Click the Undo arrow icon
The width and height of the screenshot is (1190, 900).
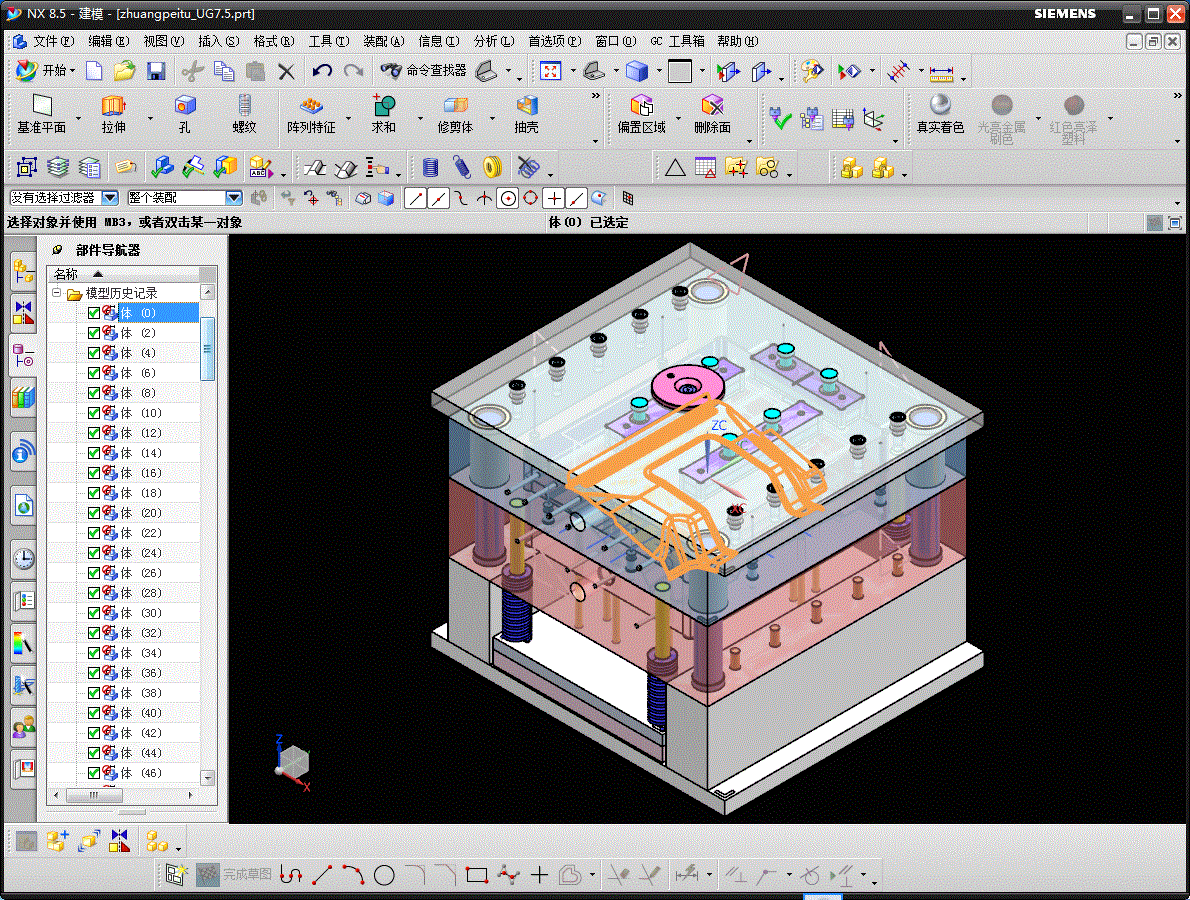[322, 71]
